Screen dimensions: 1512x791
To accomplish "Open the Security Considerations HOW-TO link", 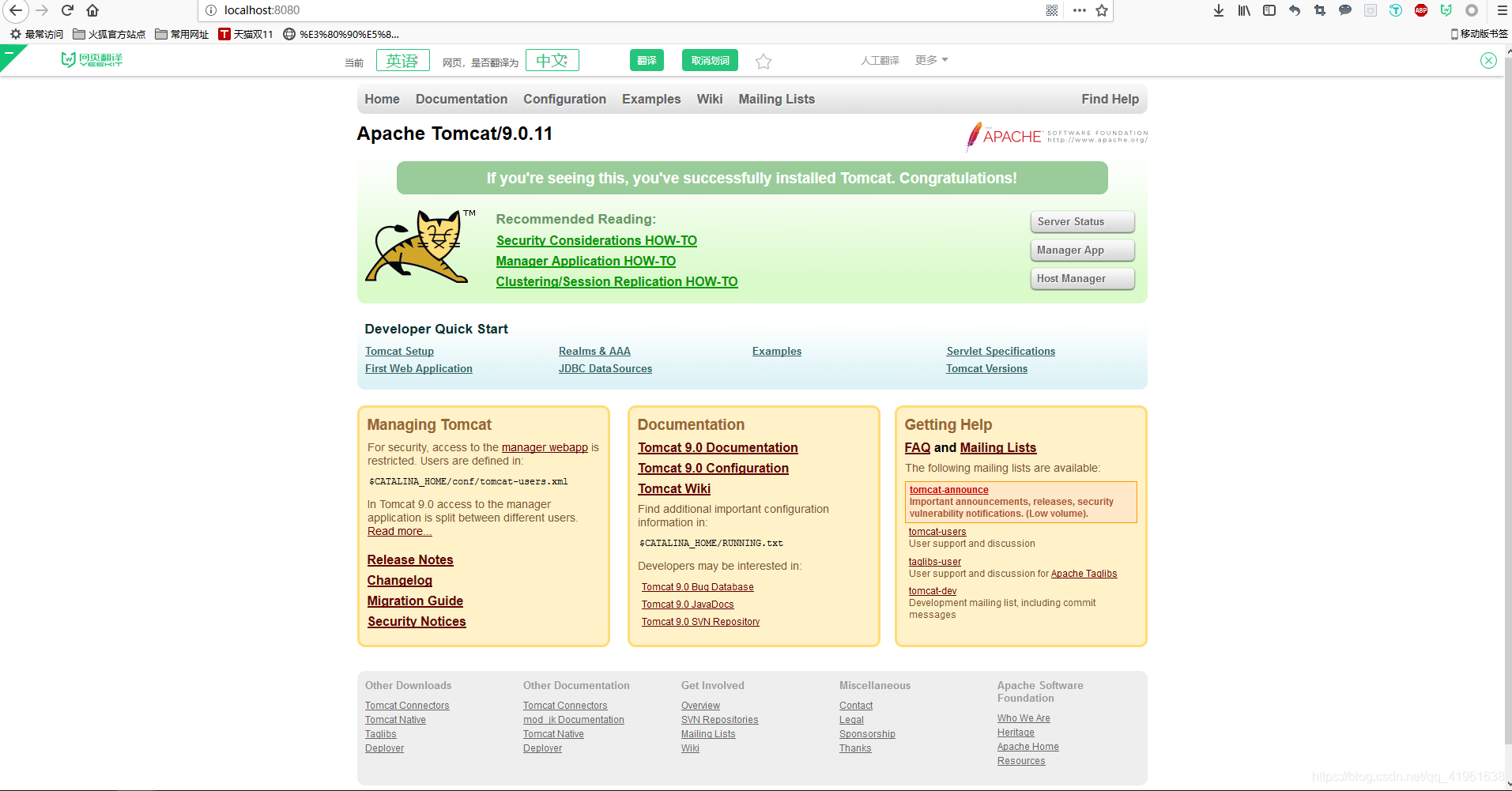I will click(x=596, y=240).
